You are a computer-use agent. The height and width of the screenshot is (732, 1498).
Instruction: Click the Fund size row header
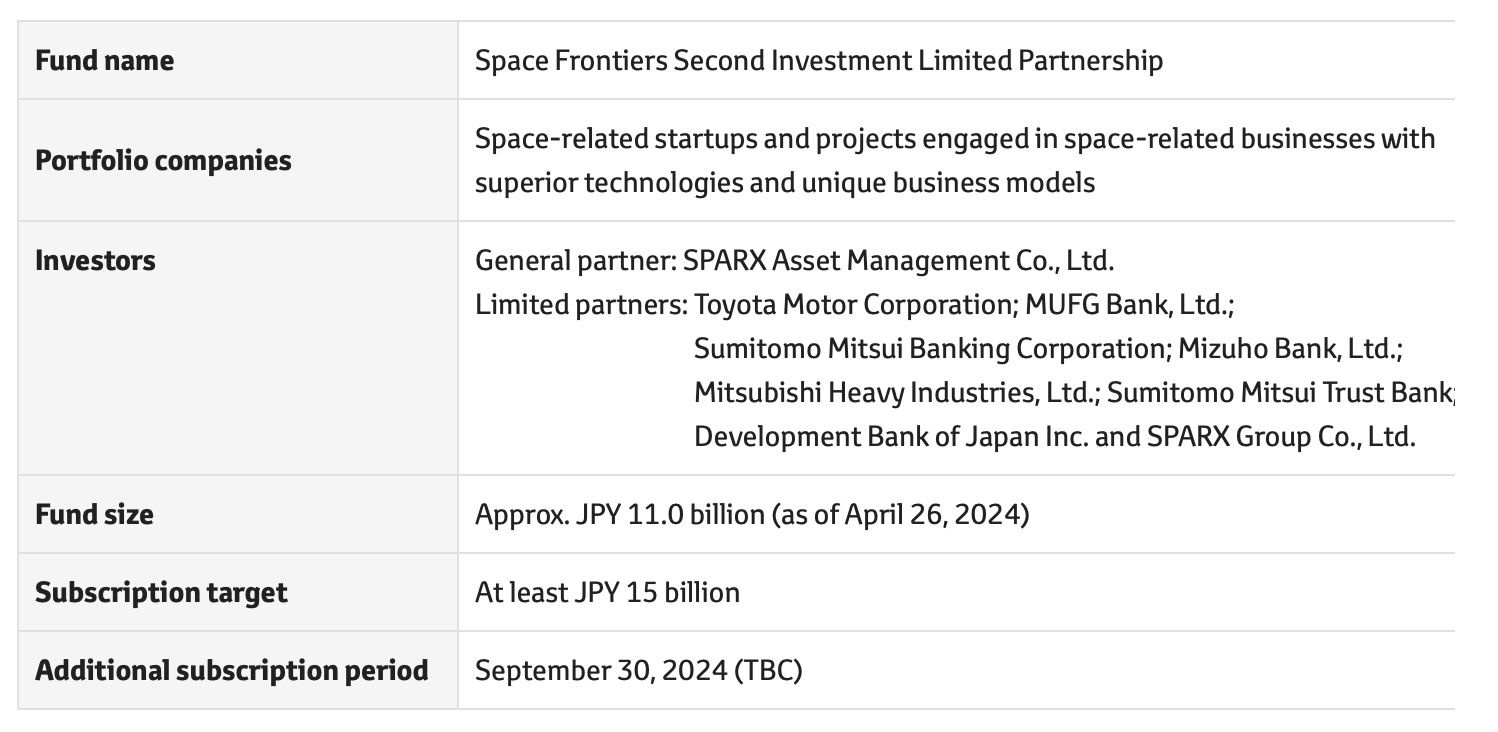(x=94, y=515)
